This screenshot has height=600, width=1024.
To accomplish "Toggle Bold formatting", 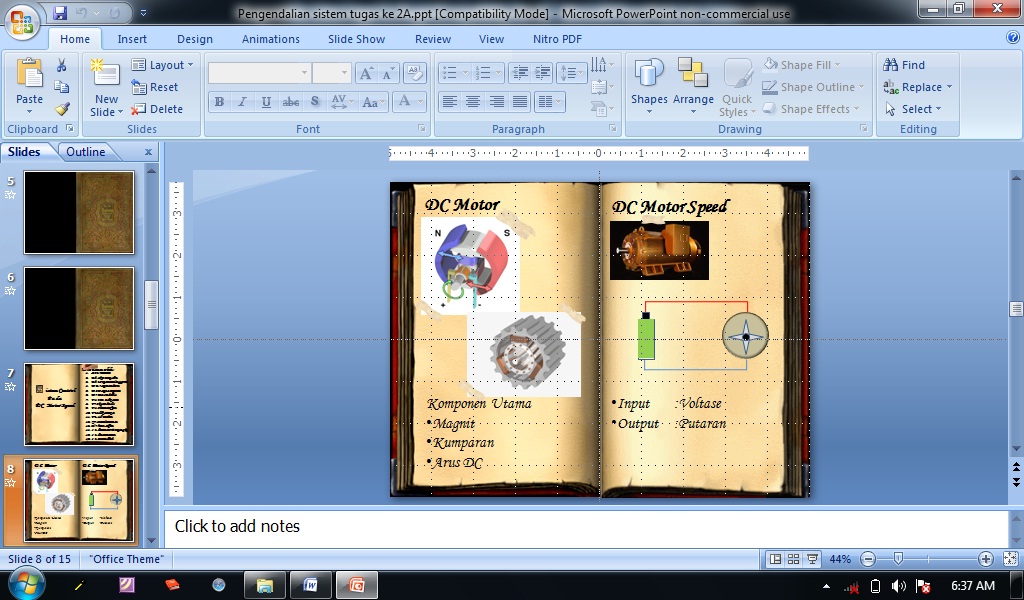I will pos(219,101).
